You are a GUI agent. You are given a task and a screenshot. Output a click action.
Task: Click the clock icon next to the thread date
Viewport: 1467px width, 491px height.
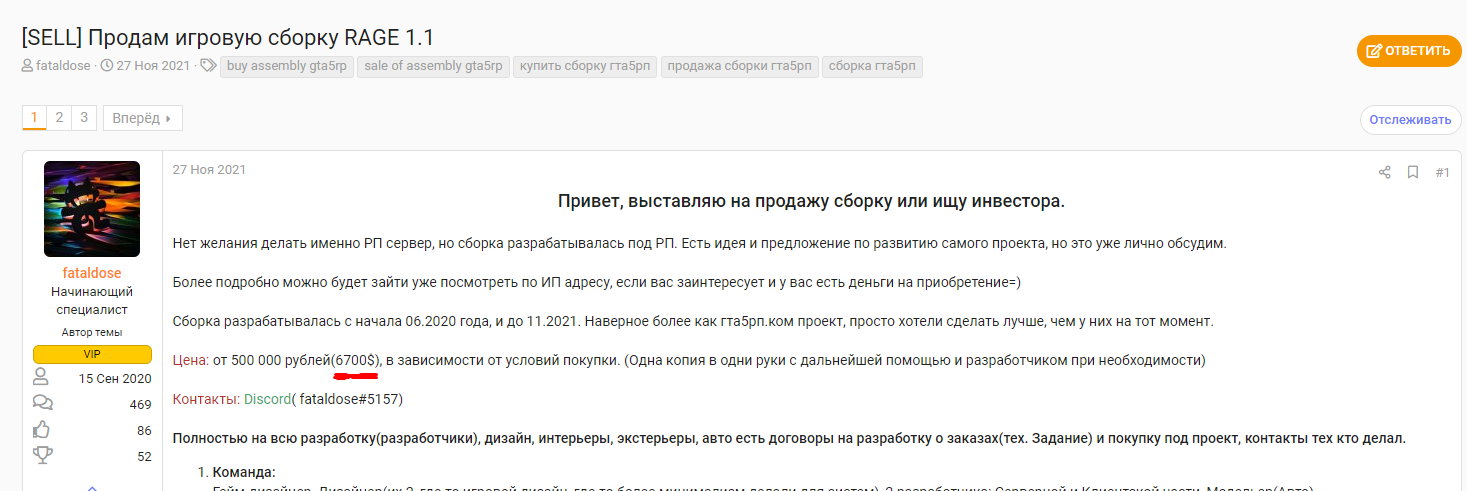[x=107, y=67]
